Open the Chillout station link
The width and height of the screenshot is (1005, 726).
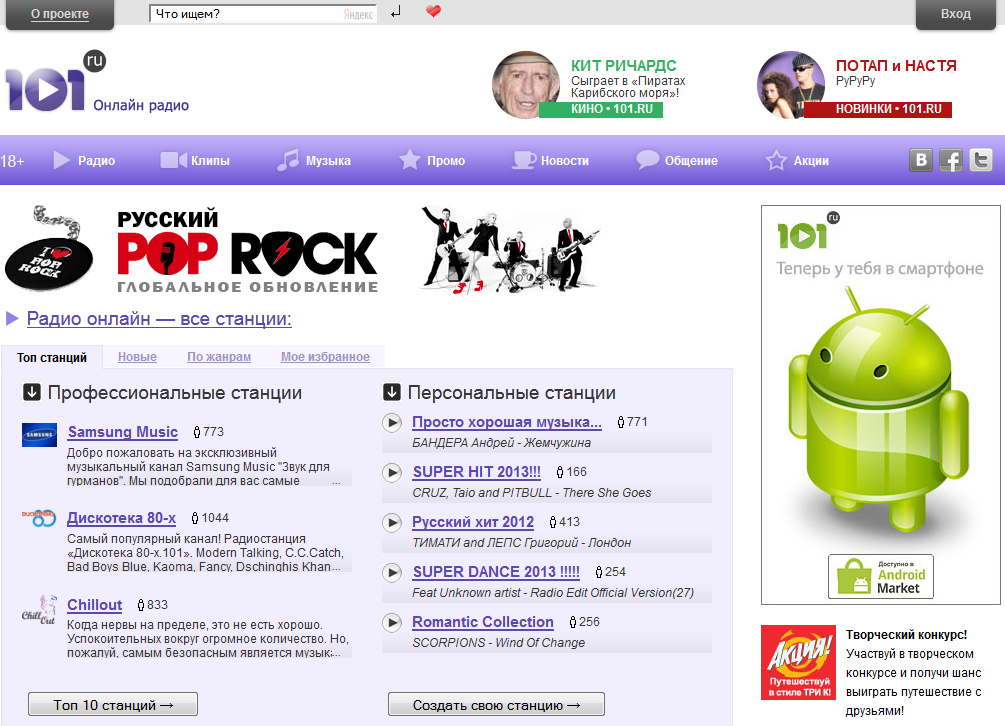coord(94,605)
